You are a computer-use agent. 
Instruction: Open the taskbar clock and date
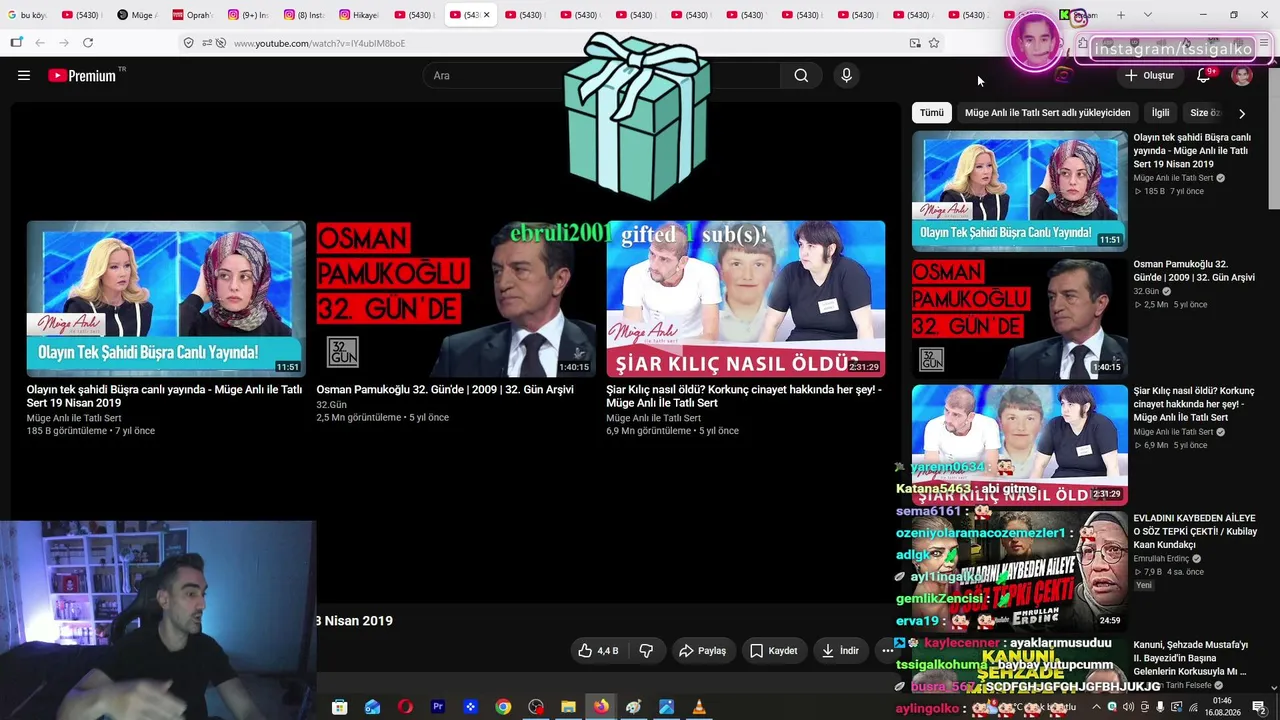coord(1222,707)
